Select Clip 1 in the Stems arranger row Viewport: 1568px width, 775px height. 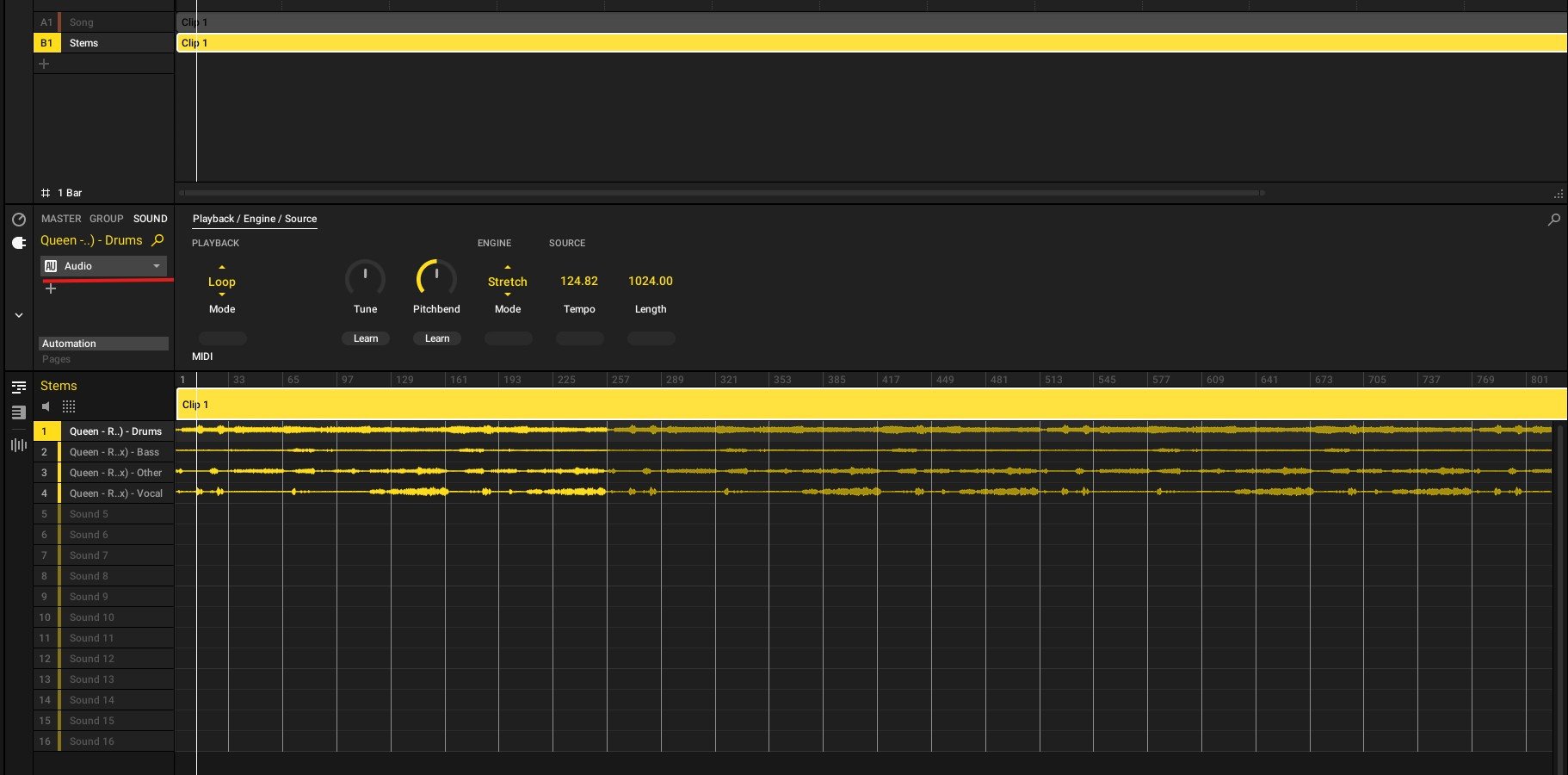click(871, 43)
